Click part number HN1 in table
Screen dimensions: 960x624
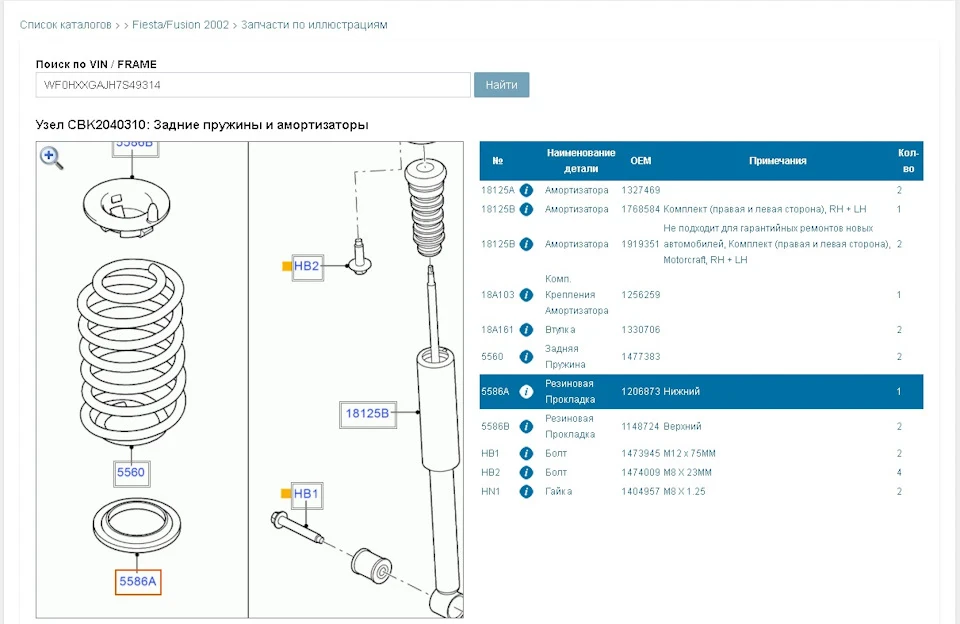491,492
